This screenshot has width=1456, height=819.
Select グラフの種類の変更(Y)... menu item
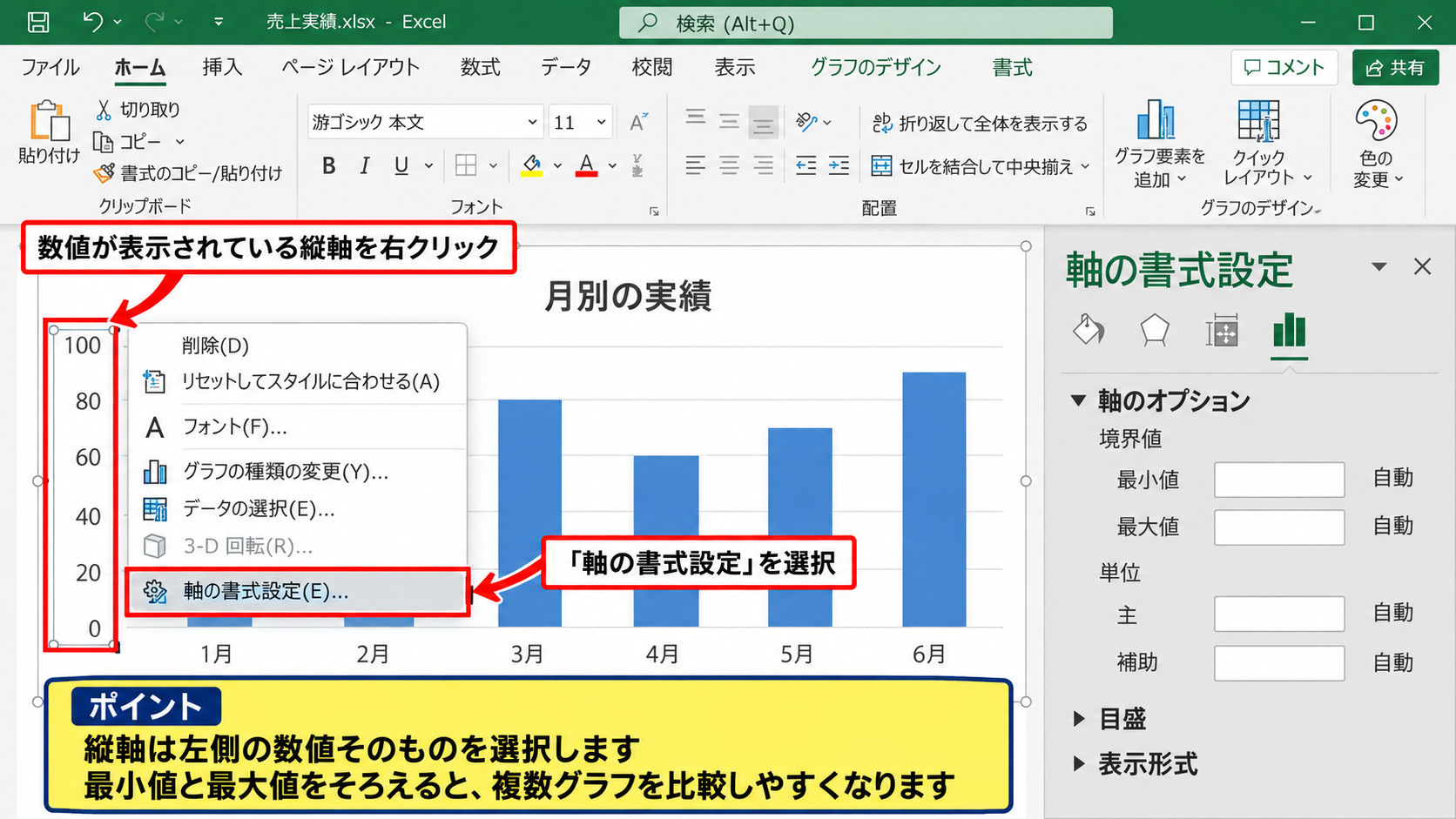(296, 472)
